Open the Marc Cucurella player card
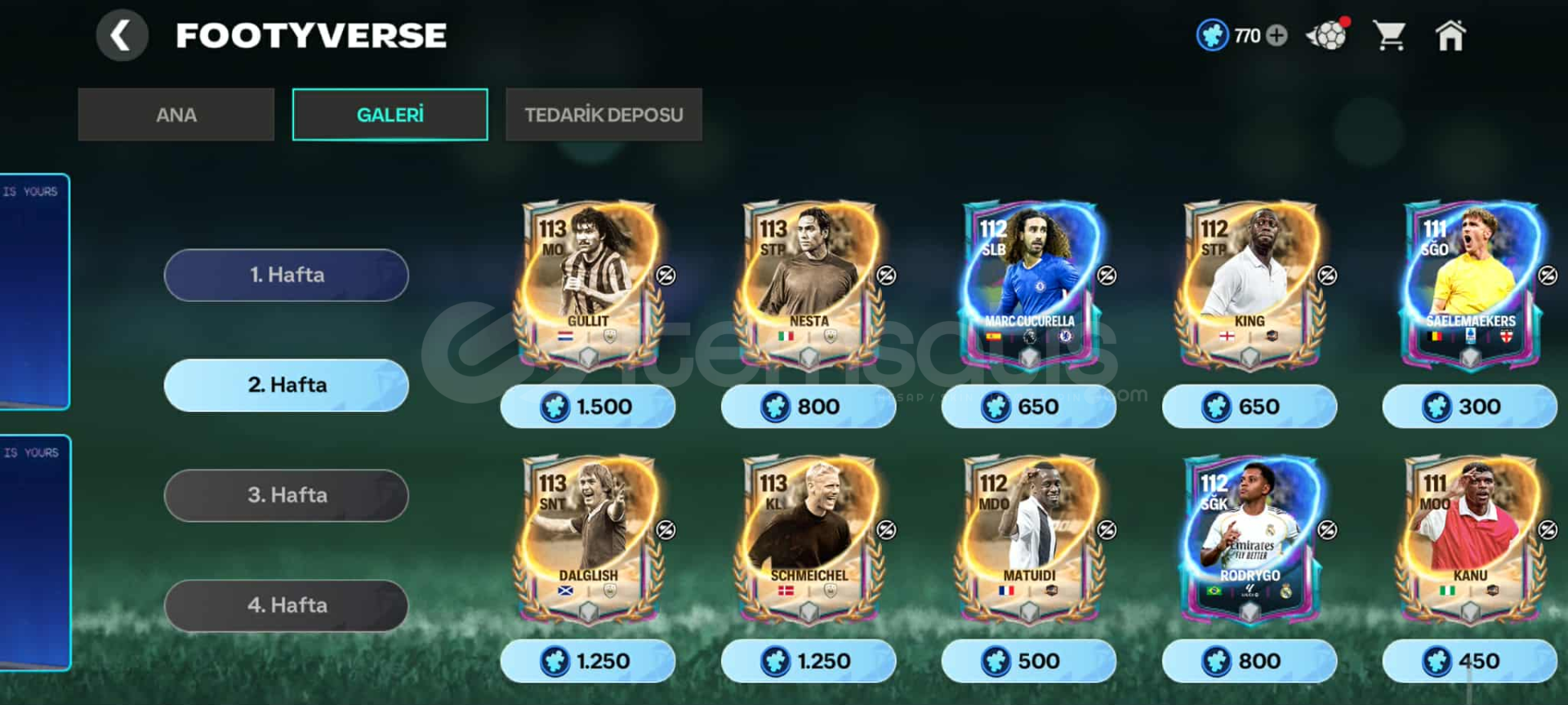The width and height of the screenshot is (1568, 705). click(x=1030, y=284)
